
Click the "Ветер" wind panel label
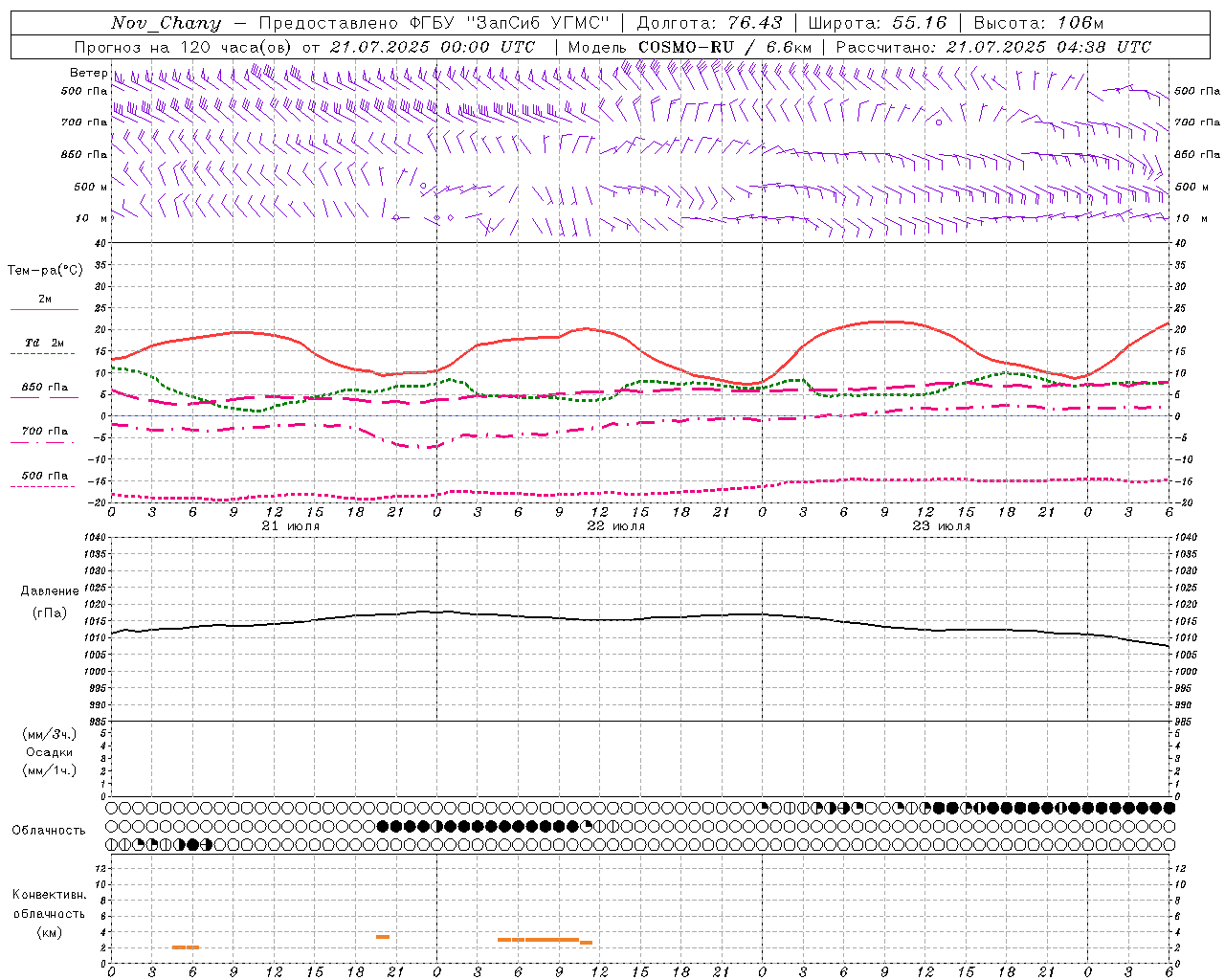point(88,73)
